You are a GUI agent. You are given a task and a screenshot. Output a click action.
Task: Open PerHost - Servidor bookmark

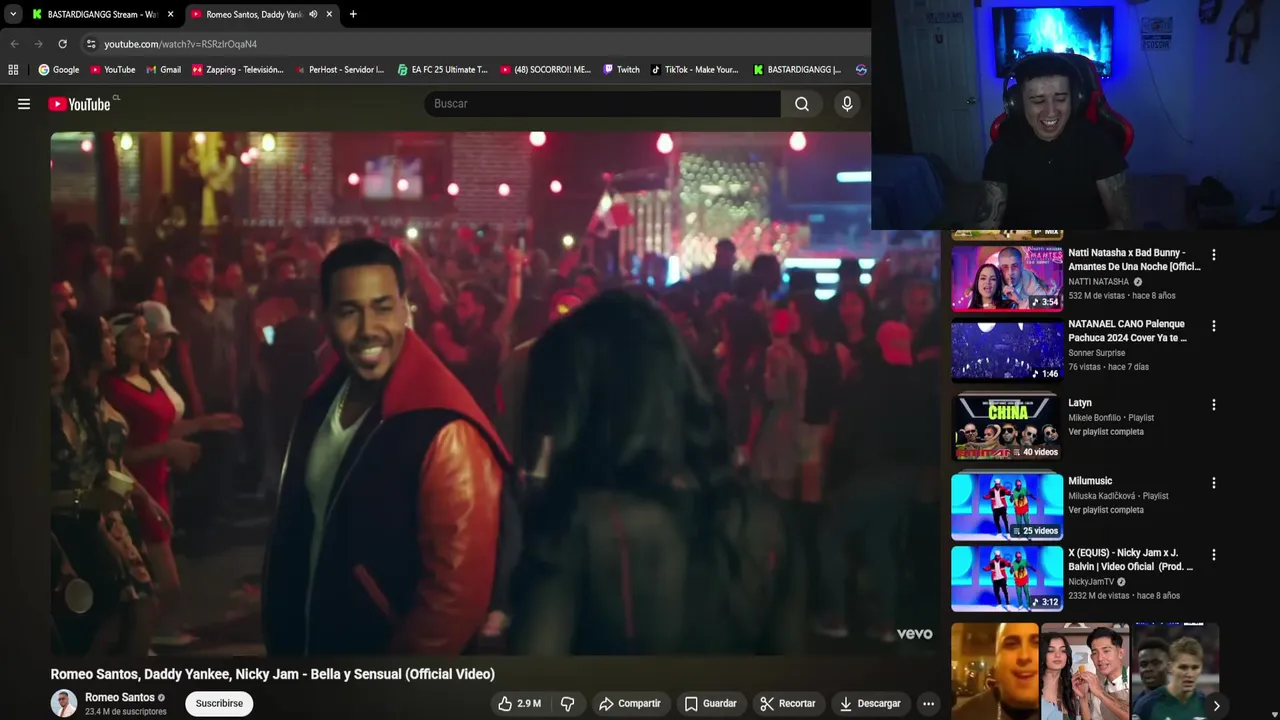(x=340, y=70)
